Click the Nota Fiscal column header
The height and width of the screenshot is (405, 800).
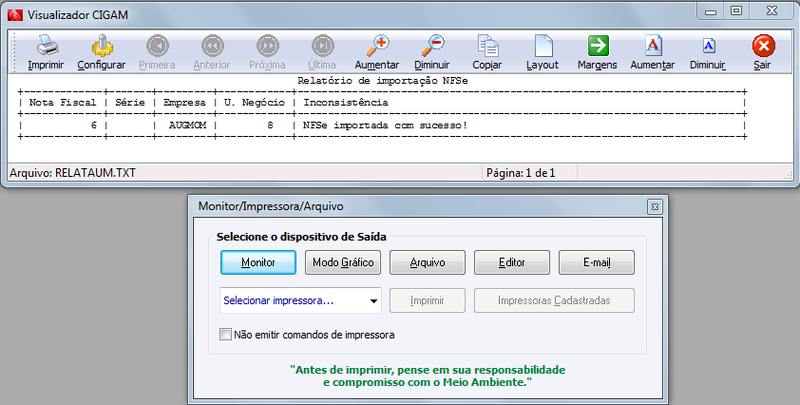[63, 103]
